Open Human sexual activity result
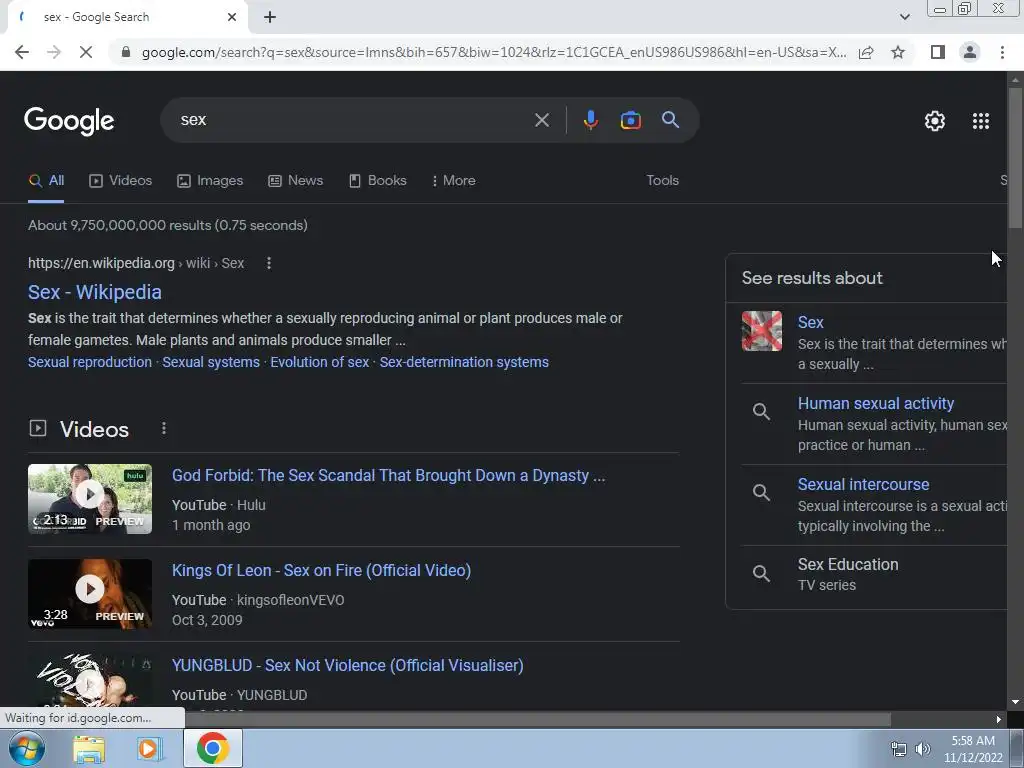This screenshot has width=1024, height=768. pyautogui.click(x=876, y=404)
